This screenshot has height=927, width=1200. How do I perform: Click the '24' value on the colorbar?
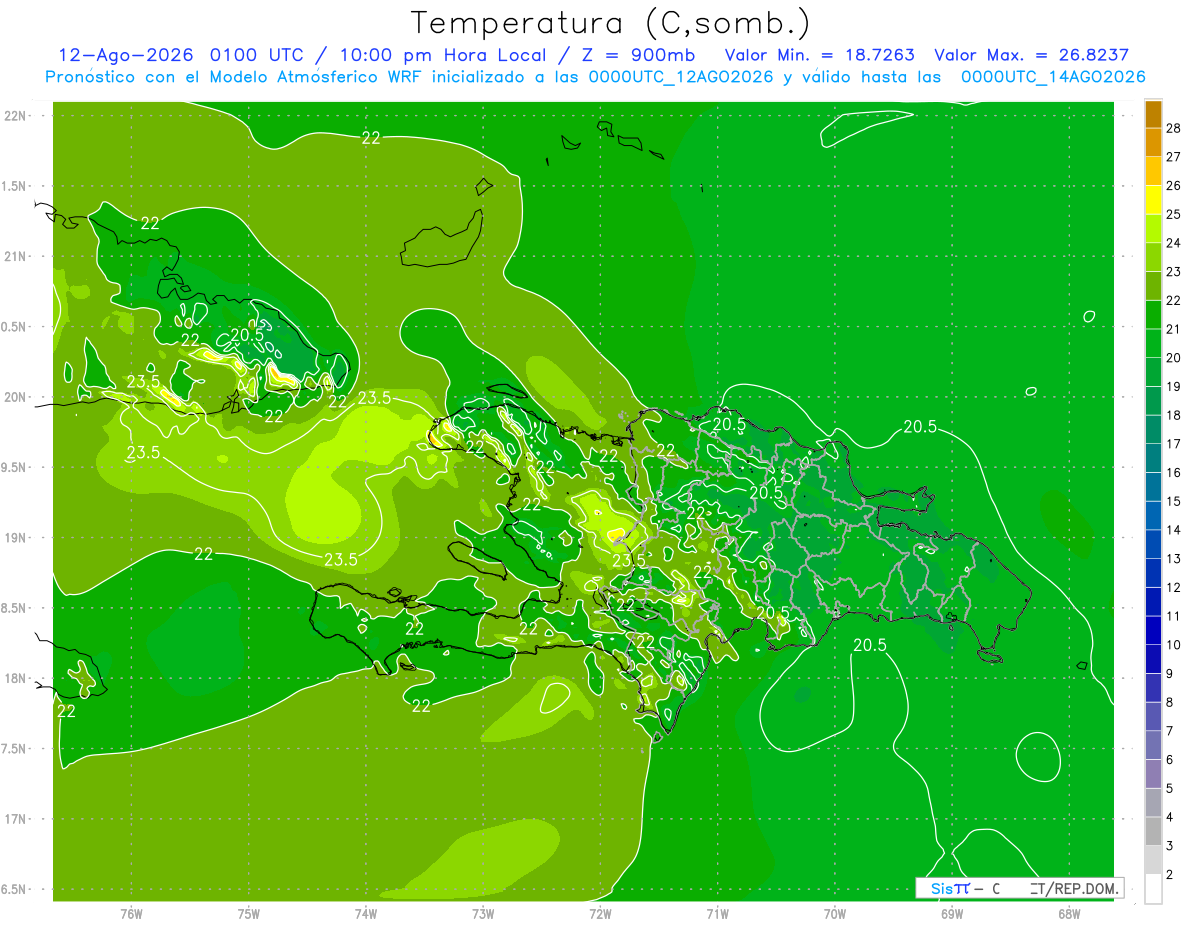coord(1174,243)
